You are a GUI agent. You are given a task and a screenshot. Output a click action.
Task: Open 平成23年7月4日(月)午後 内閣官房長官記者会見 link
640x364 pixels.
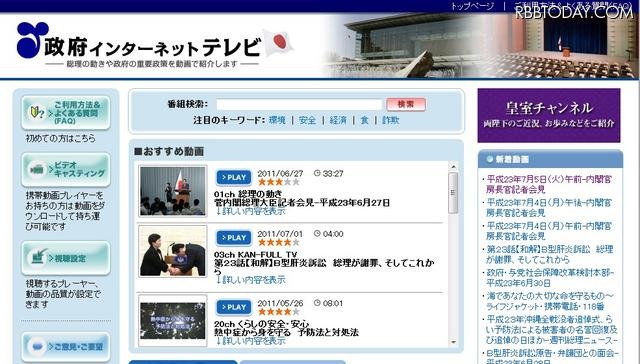click(549, 208)
